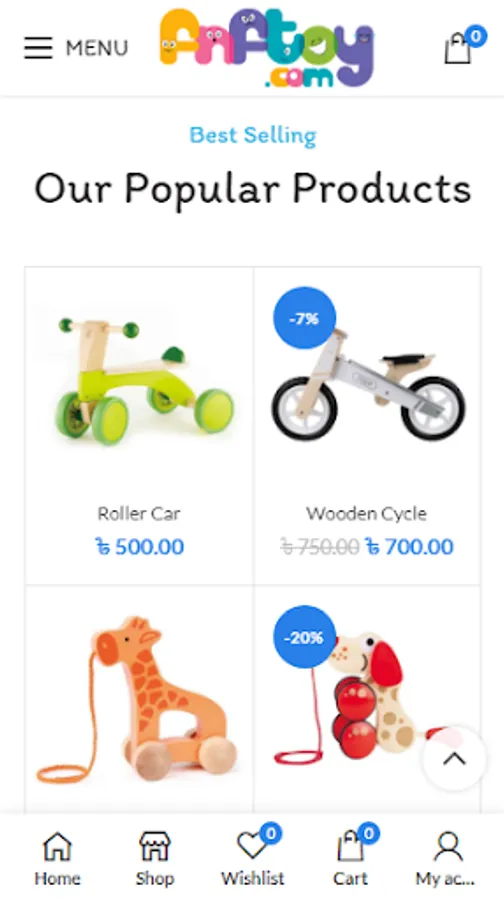
Task: Select the Wishlist tab label
Action: click(x=253, y=878)
